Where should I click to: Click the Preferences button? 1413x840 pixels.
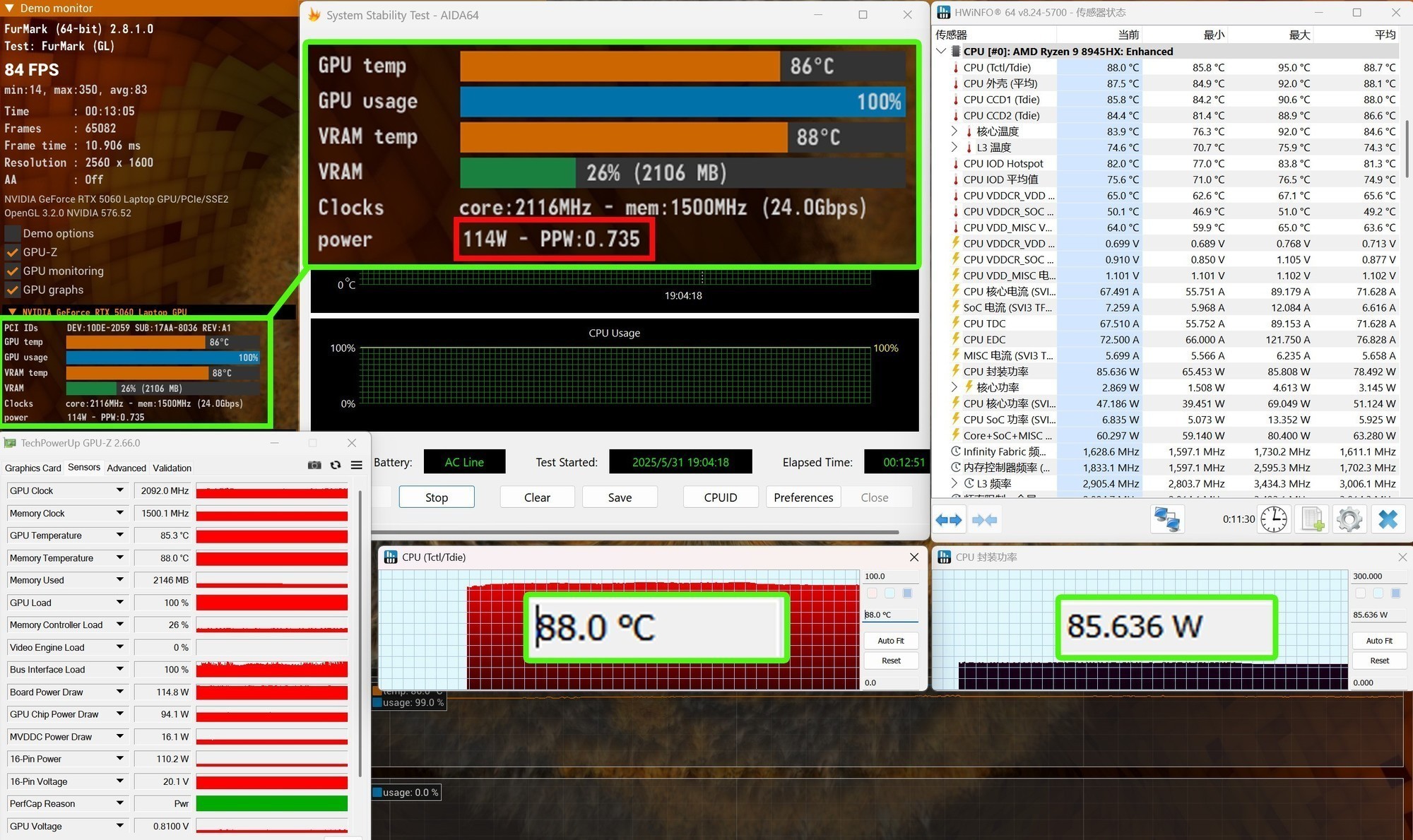coord(803,497)
